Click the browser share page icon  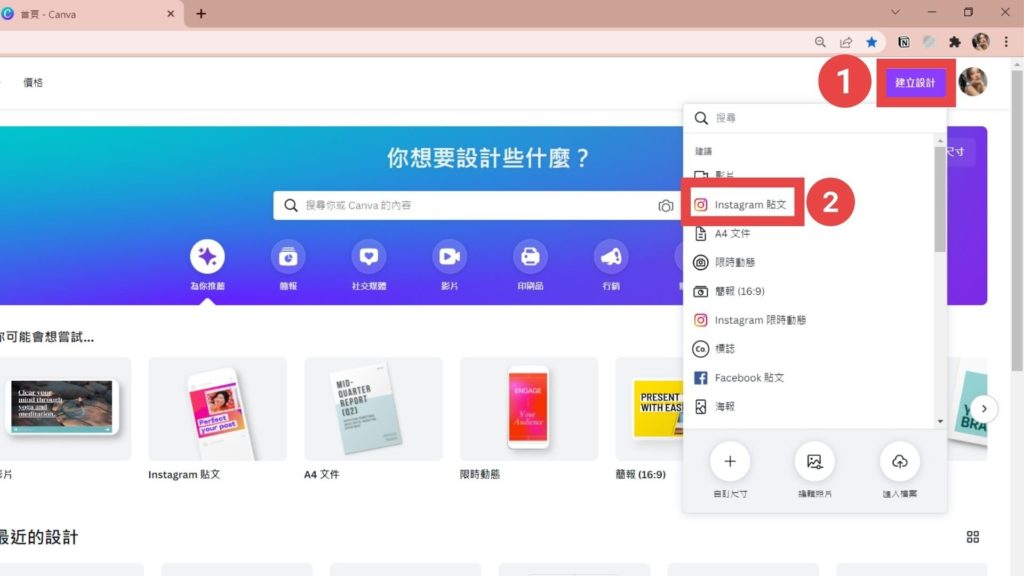(x=846, y=42)
